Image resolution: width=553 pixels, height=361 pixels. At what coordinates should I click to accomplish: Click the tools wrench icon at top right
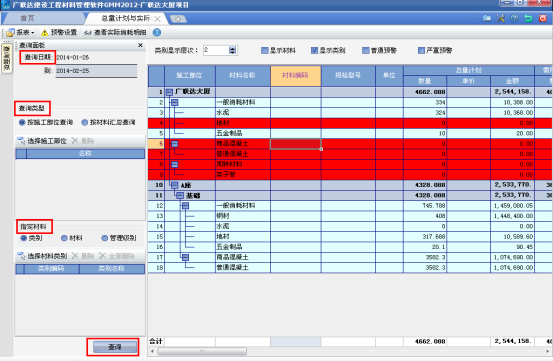point(500,18)
